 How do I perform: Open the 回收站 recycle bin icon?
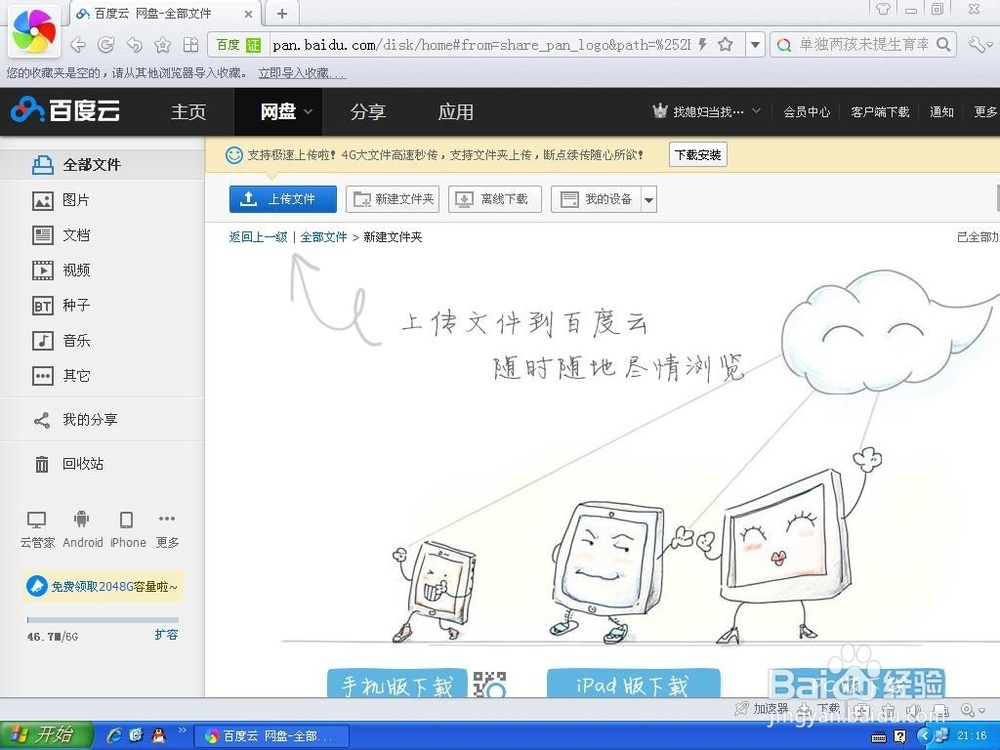tap(42, 464)
